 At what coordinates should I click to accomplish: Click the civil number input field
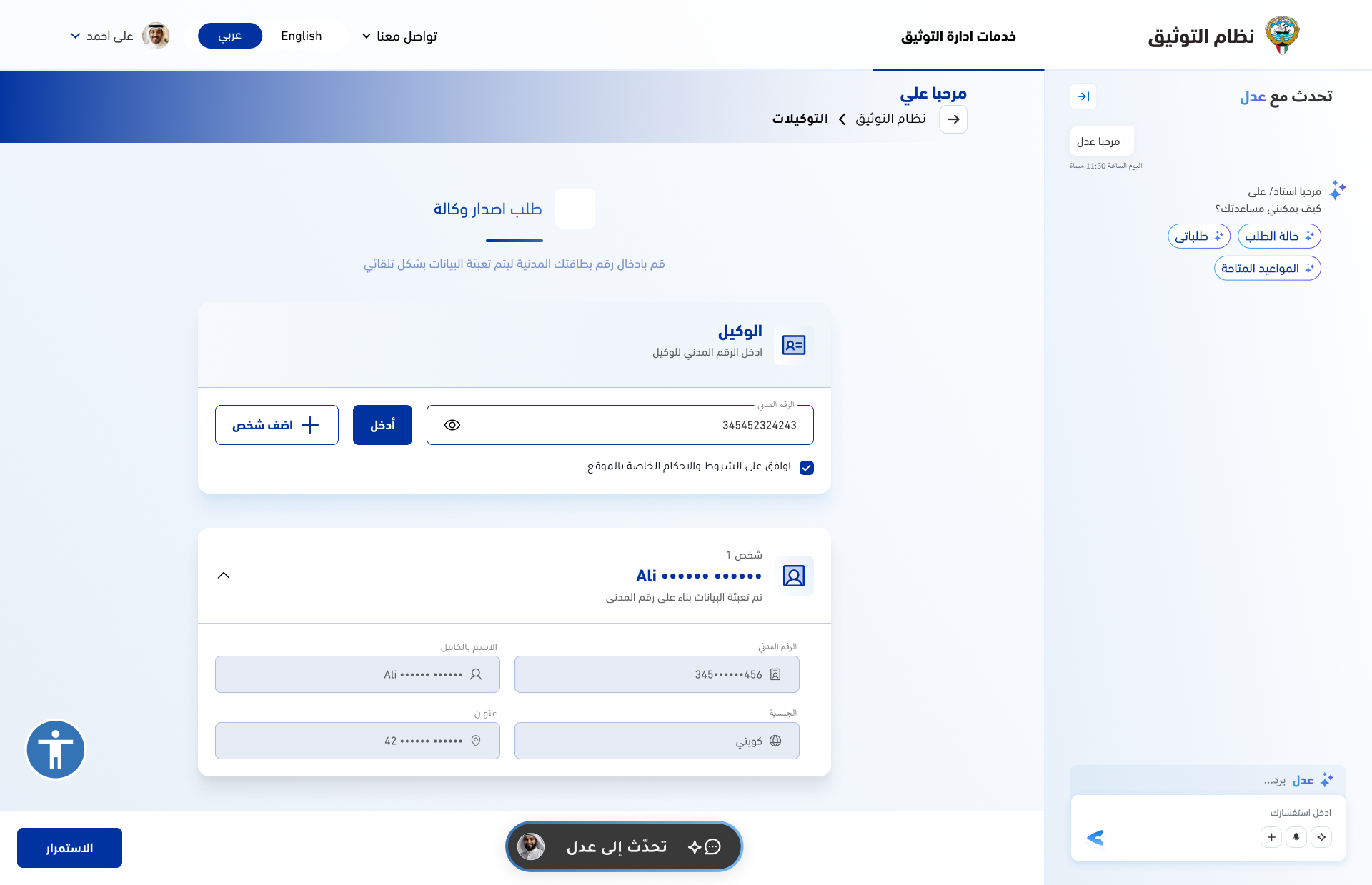629,425
